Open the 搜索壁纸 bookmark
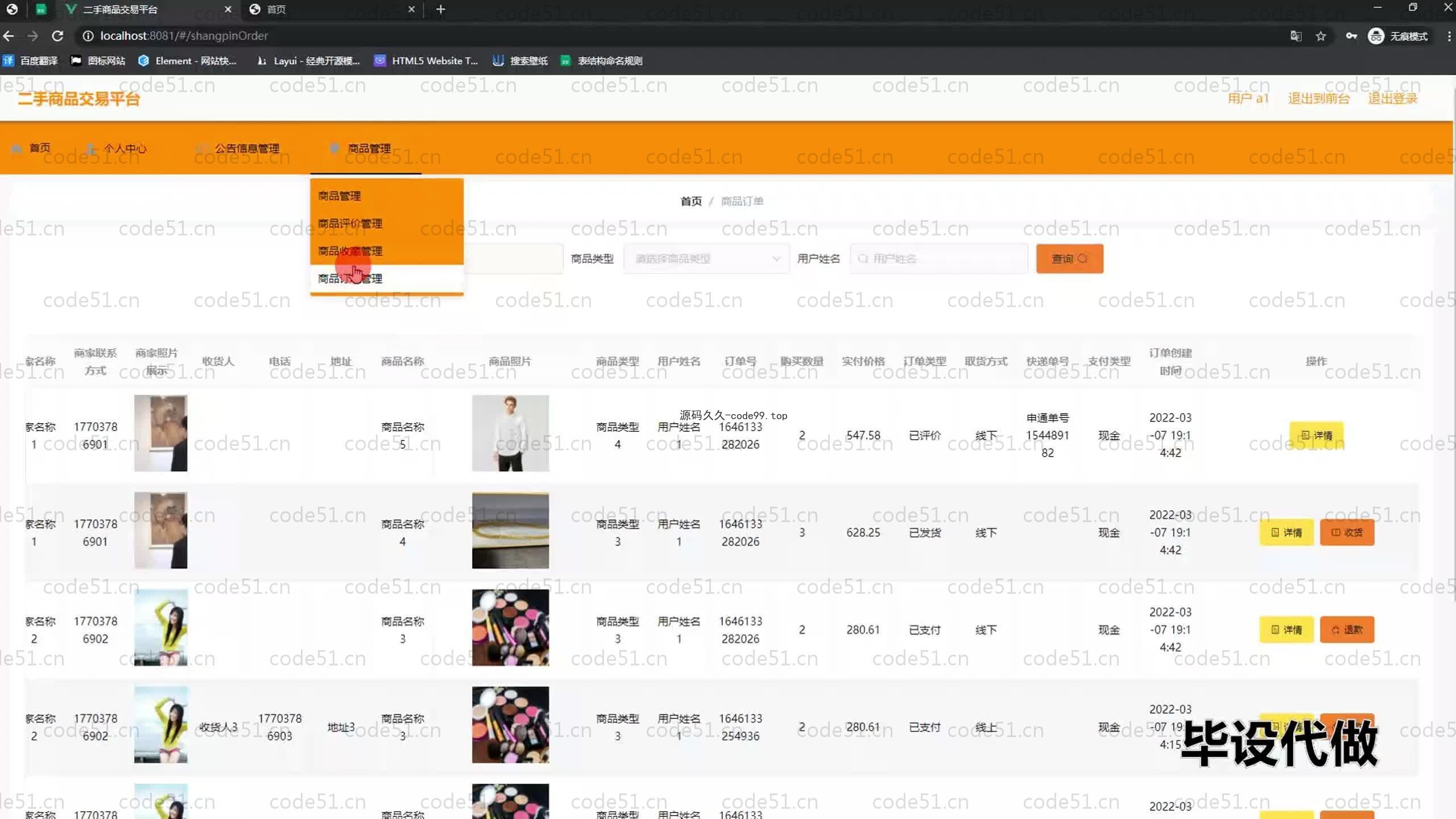 [520, 61]
